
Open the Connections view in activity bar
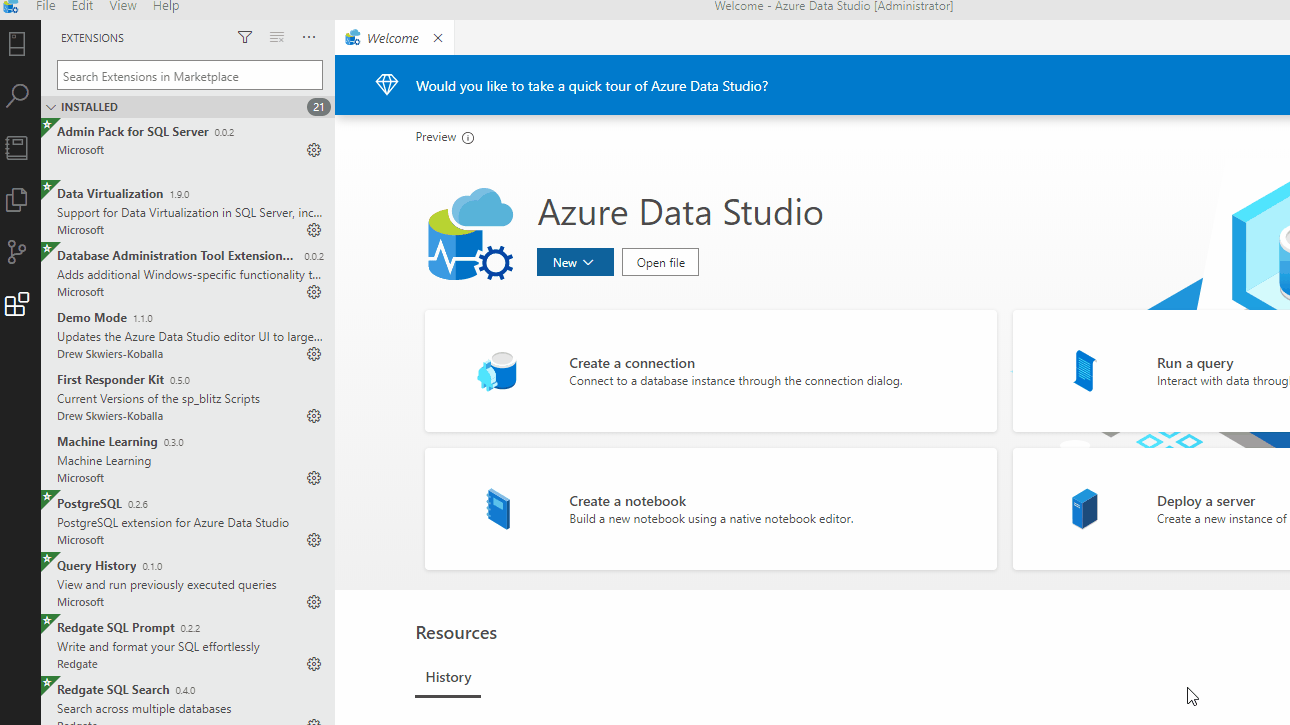[x=17, y=44]
